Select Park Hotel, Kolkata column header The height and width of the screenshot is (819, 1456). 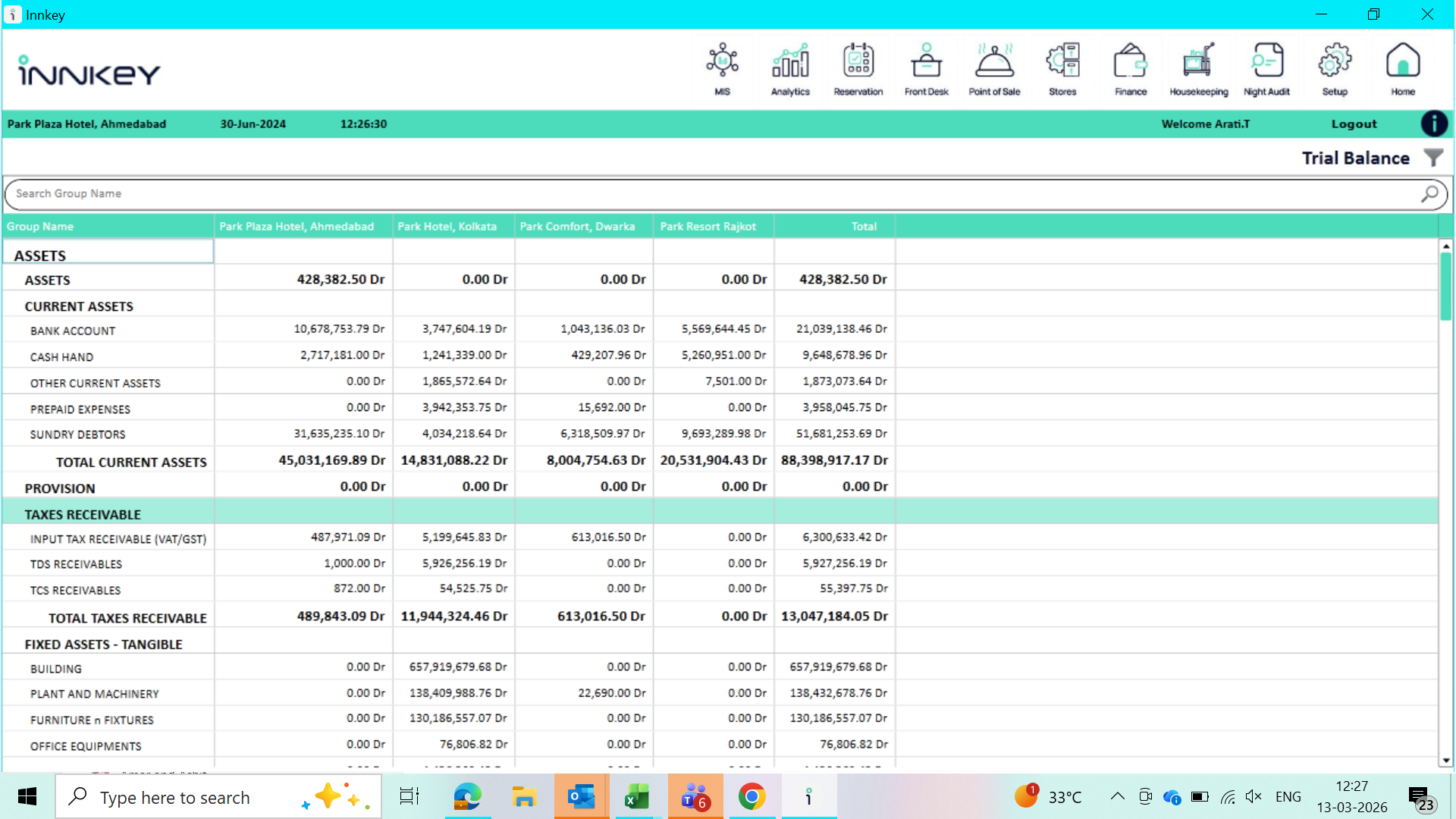(x=453, y=227)
